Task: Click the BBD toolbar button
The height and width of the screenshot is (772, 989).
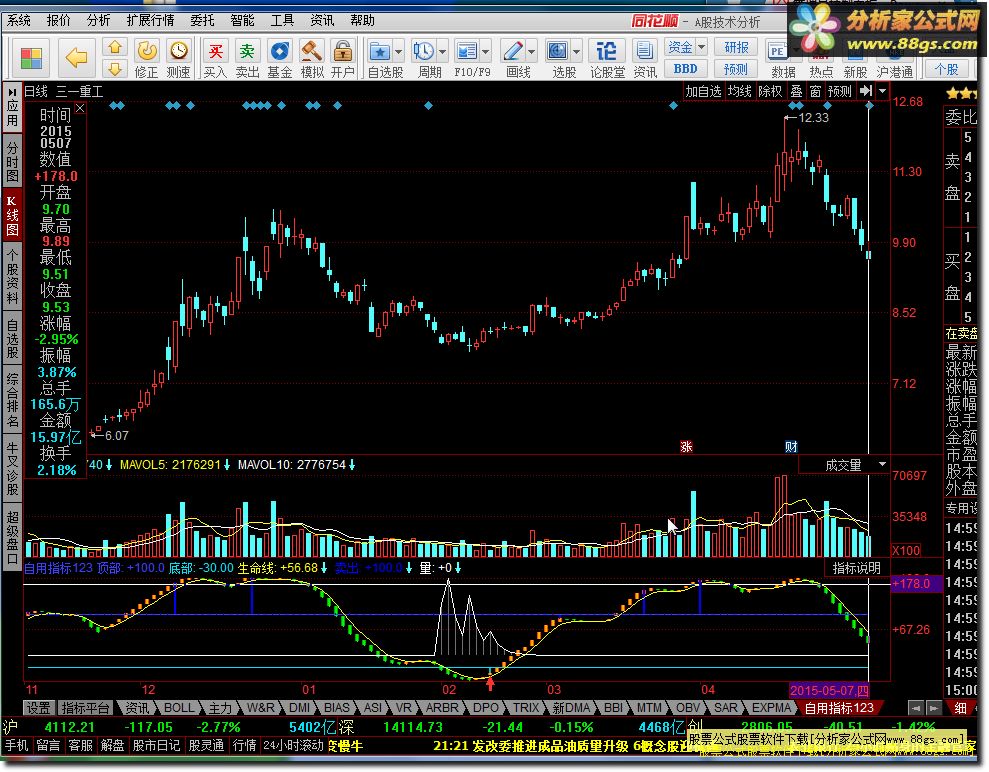Action: tap(686, 68)
